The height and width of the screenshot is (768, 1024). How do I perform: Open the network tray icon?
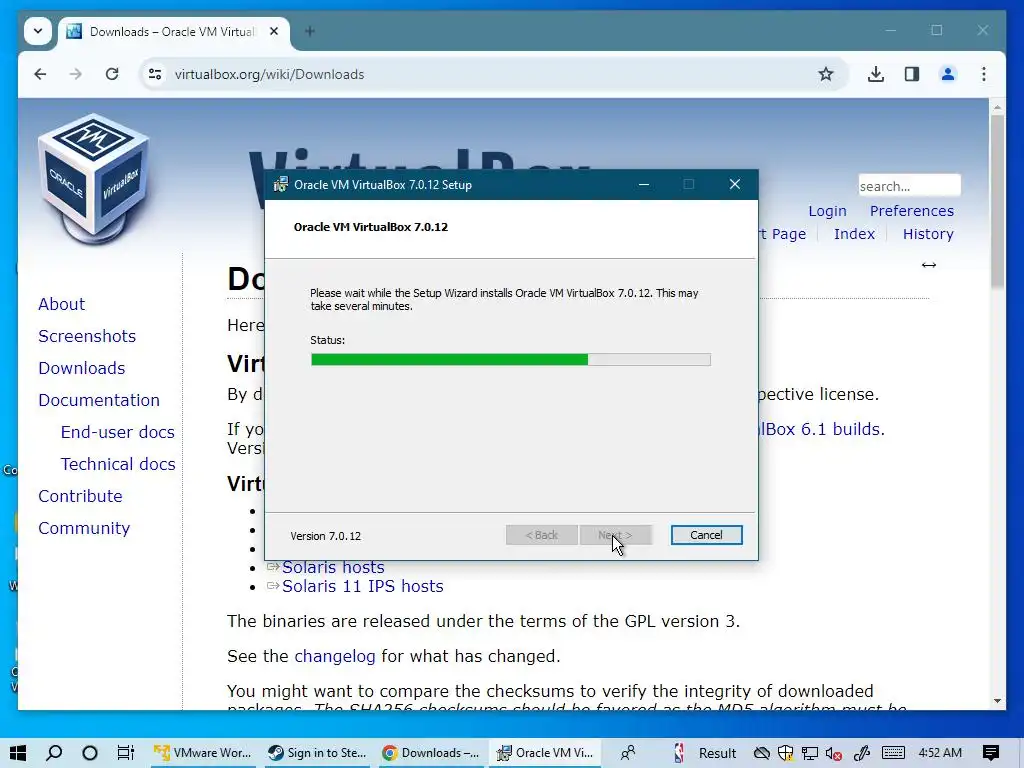(x=809, y=753)
